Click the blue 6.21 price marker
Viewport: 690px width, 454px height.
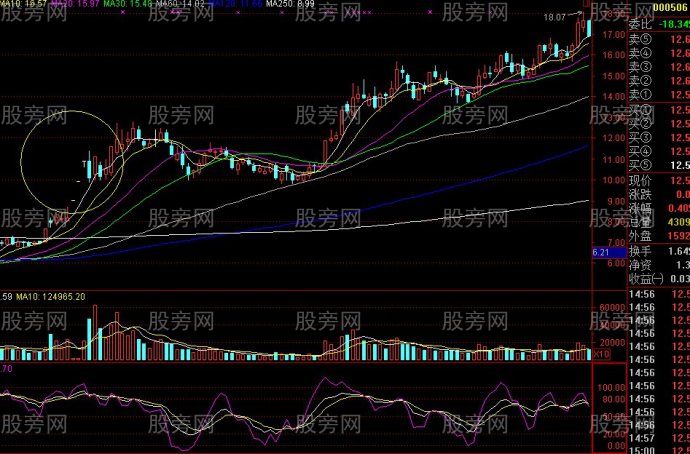[609, 253]
